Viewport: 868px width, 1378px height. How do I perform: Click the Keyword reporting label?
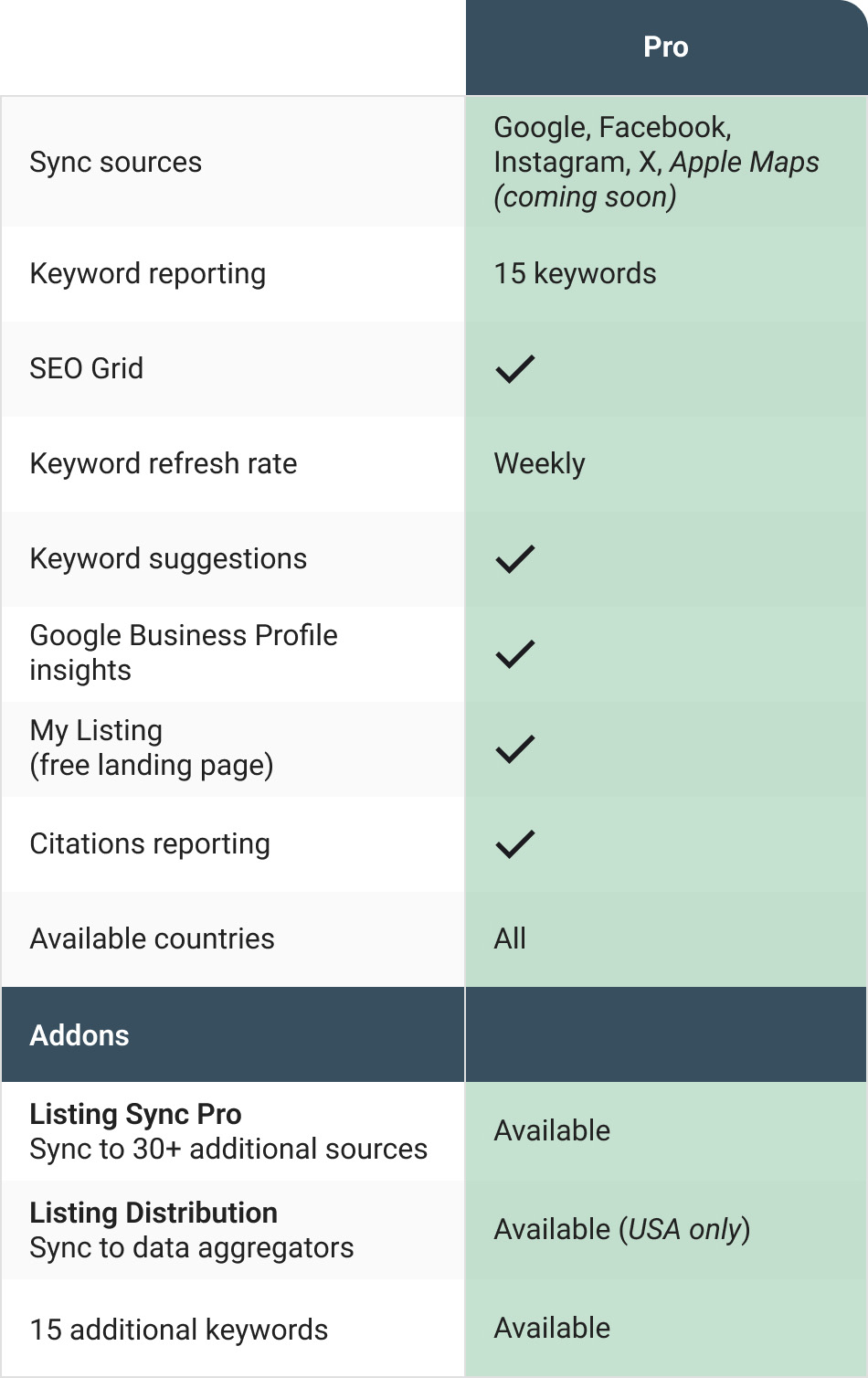[x=148, y=274]
